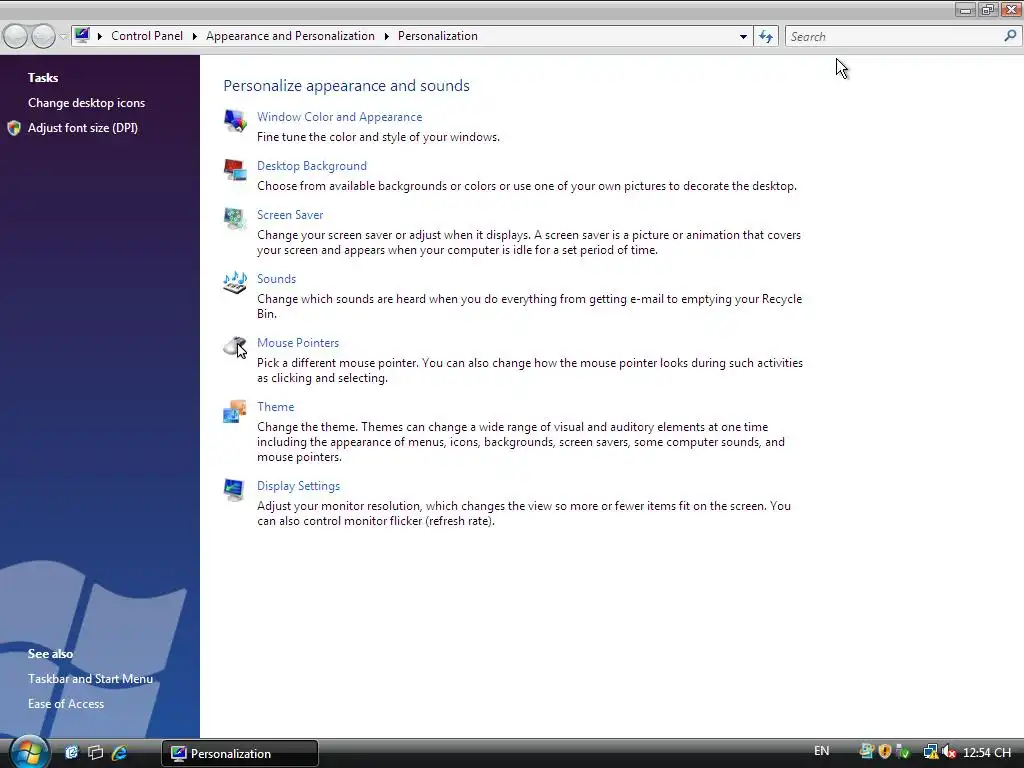Select Adjust font size (DPI) task

83,128
